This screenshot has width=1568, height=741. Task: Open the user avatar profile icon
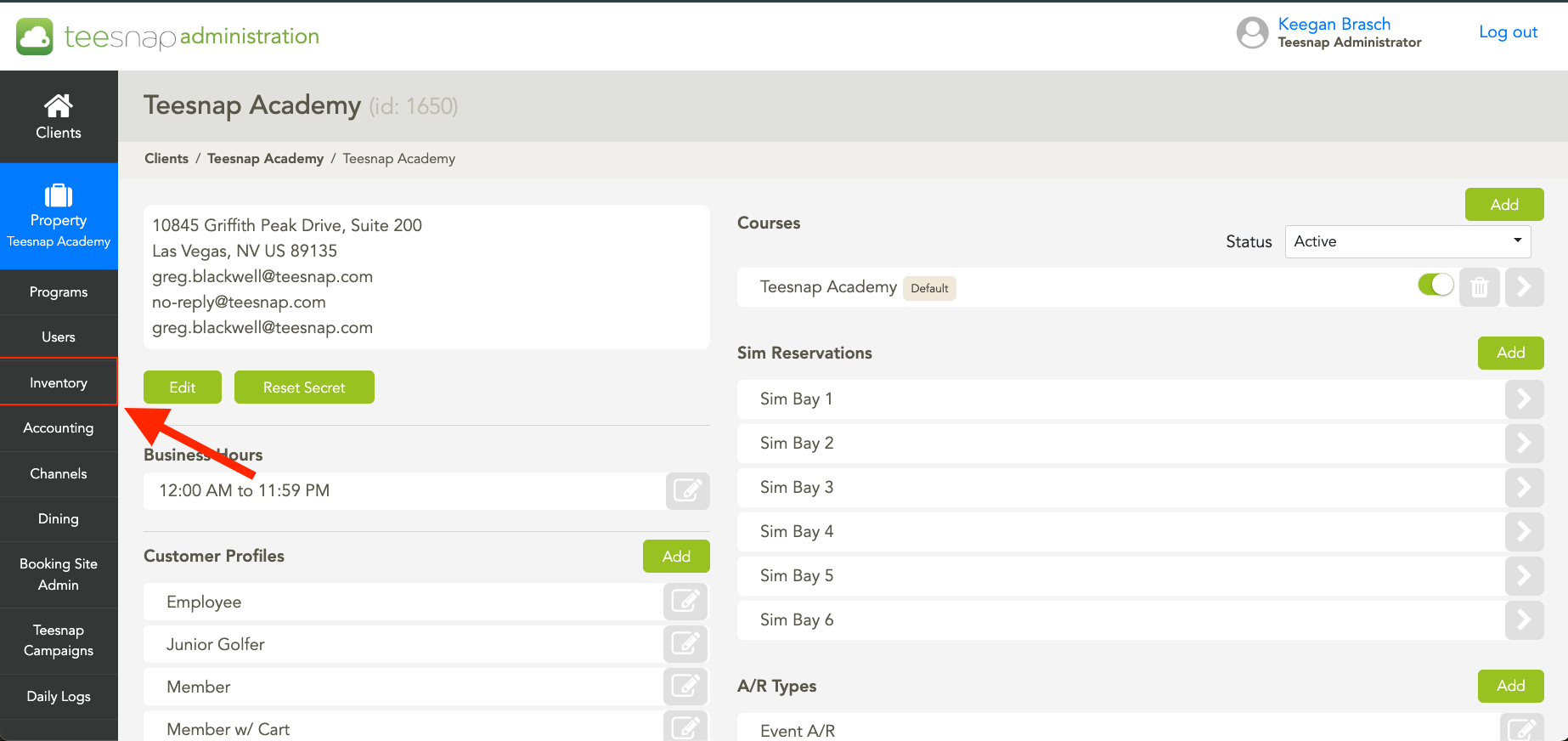(x=1252, y=32)
